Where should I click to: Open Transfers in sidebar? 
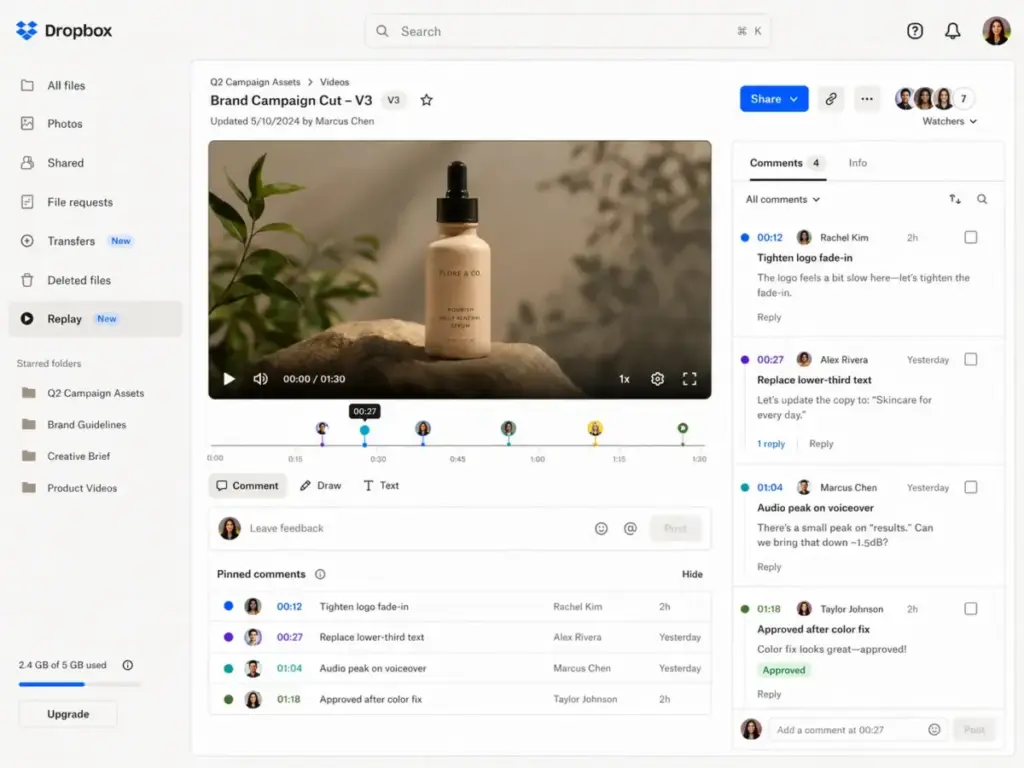[95, 241]
